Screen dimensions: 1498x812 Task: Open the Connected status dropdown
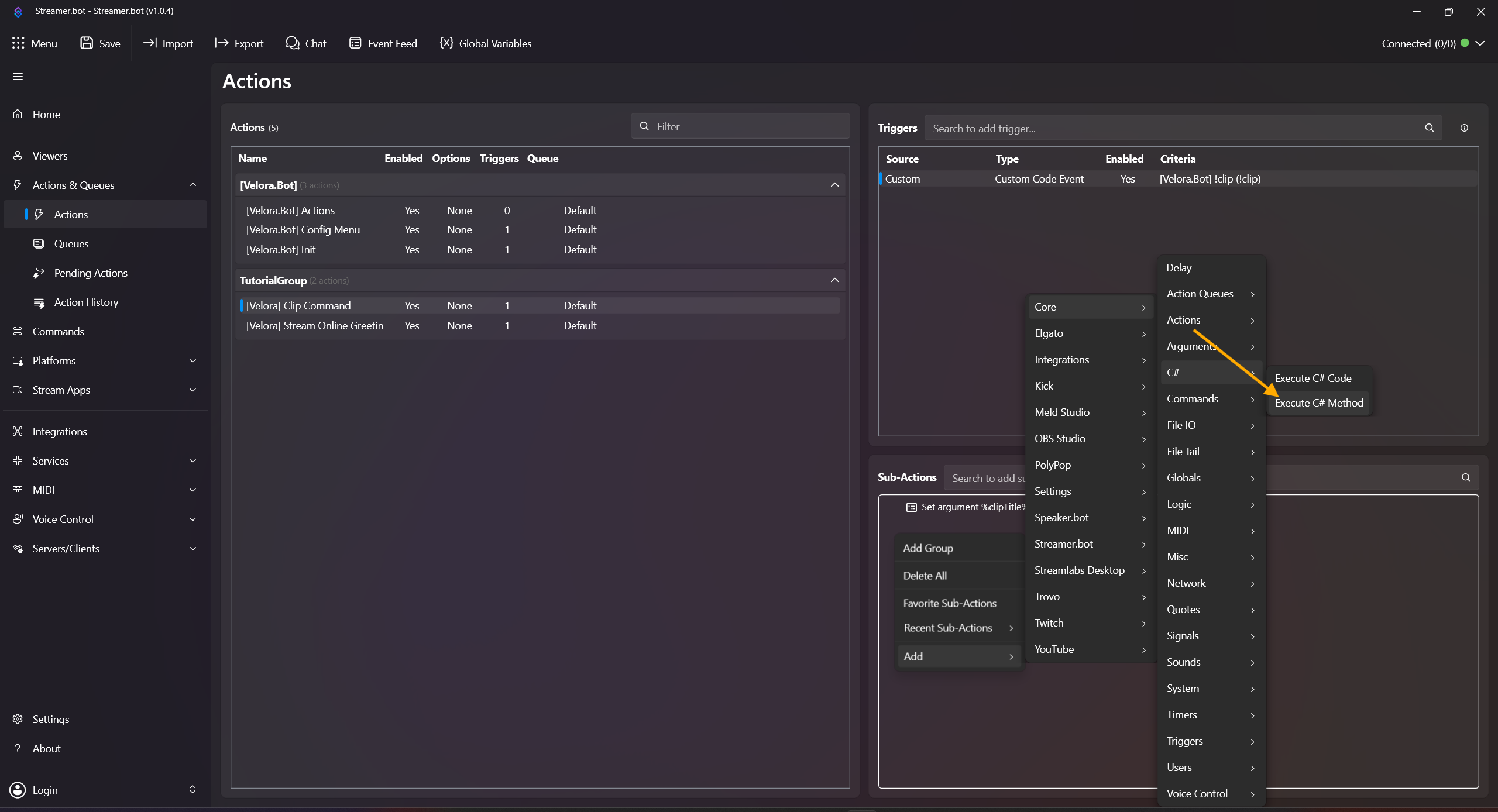[x=1480, y=43]
